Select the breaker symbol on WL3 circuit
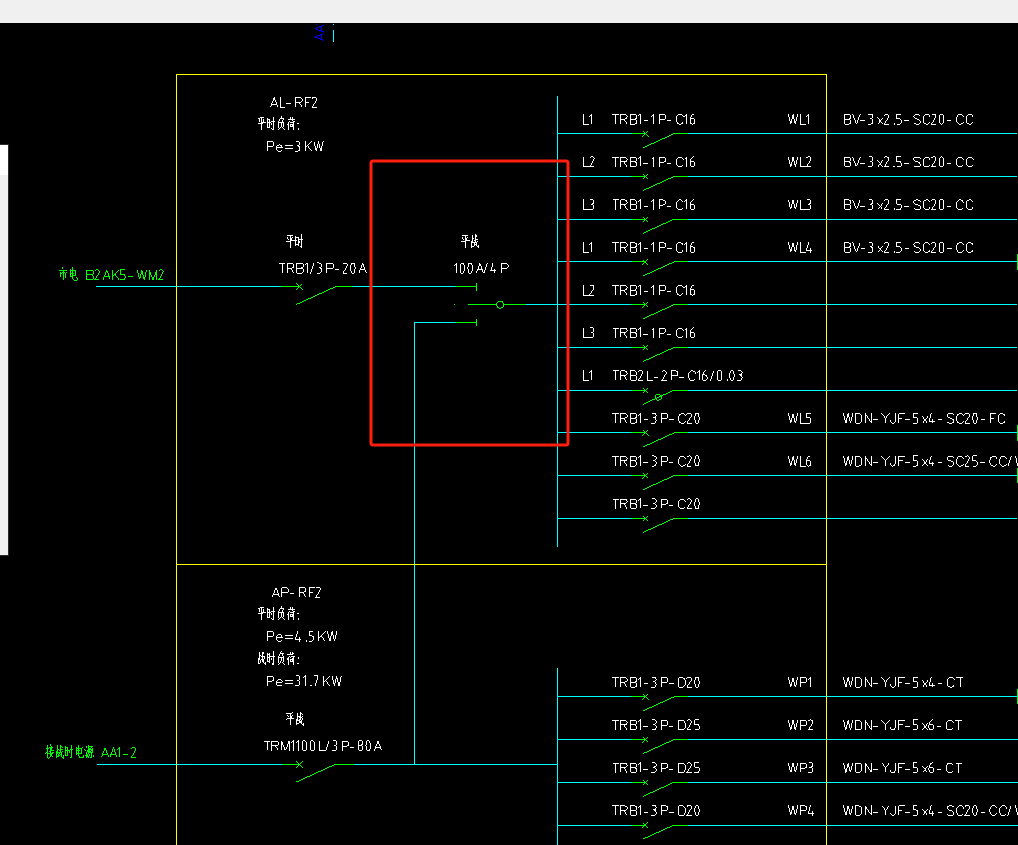1018x845 pixels. pyautogui.click(x=658, y=225)
